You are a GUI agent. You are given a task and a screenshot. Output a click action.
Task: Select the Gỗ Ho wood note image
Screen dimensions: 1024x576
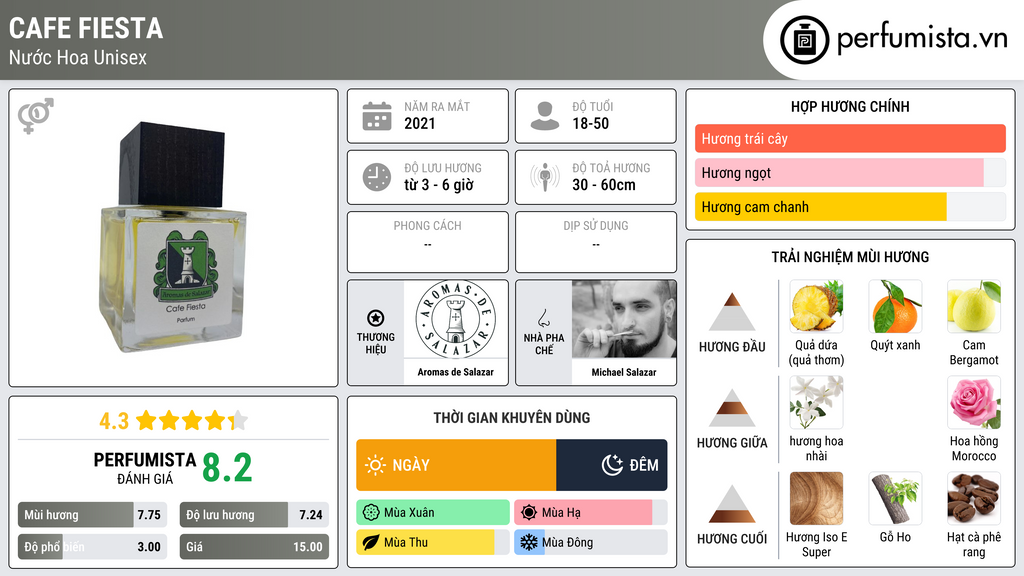[895, 499]
